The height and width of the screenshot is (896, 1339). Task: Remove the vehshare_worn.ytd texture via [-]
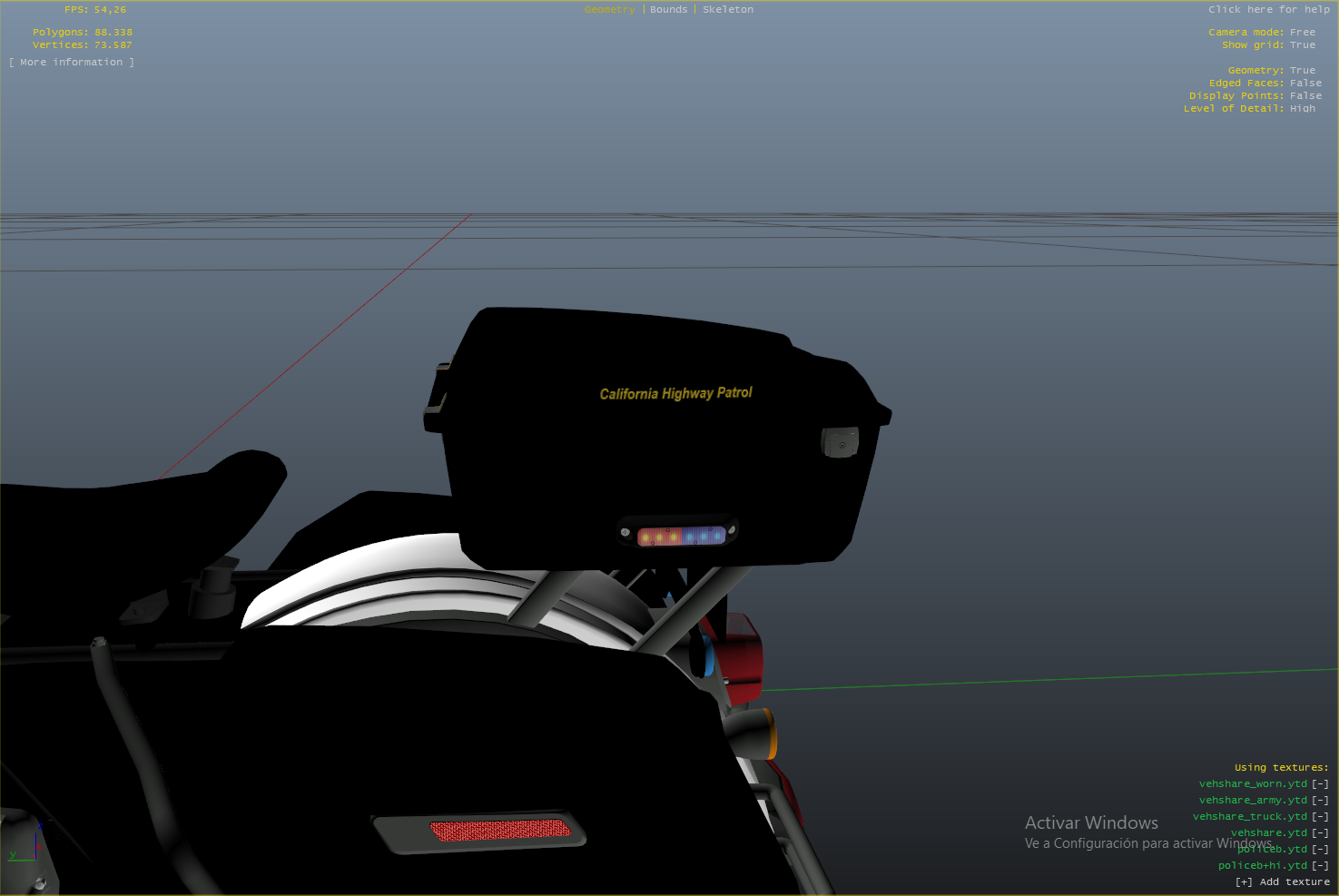[1320, 784]
